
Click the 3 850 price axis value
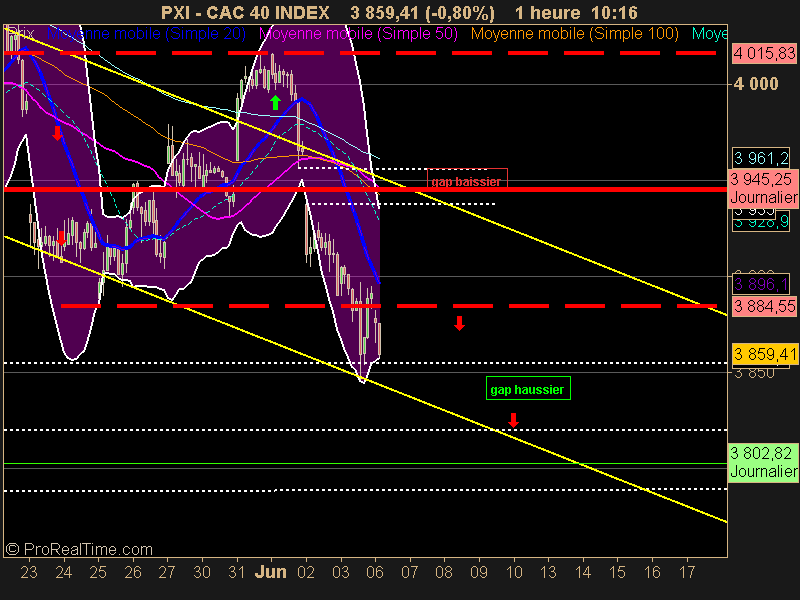[x=754, y=373]
